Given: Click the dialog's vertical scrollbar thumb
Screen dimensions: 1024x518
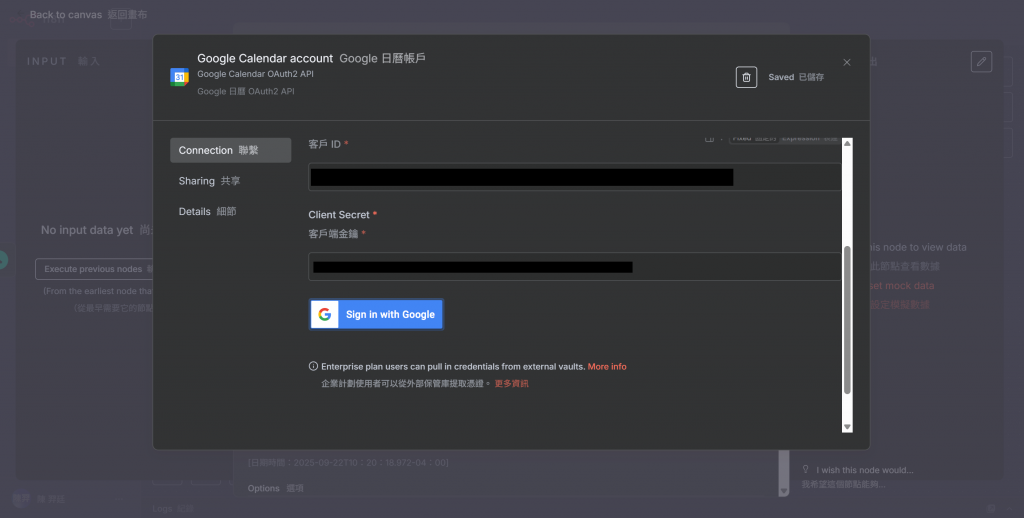Looking at the screenshot, I should [847, 320].
